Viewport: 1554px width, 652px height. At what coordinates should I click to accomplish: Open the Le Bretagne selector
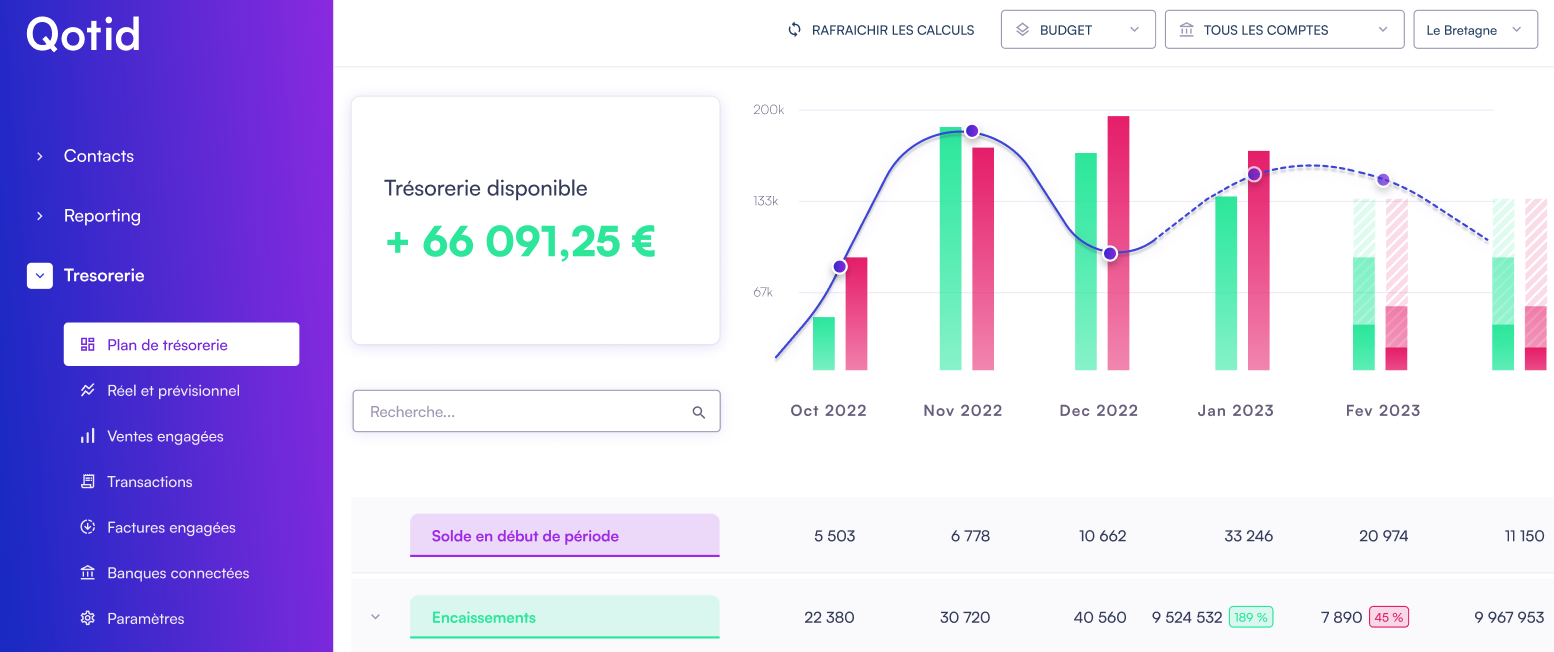click(x=1475, y=29)
